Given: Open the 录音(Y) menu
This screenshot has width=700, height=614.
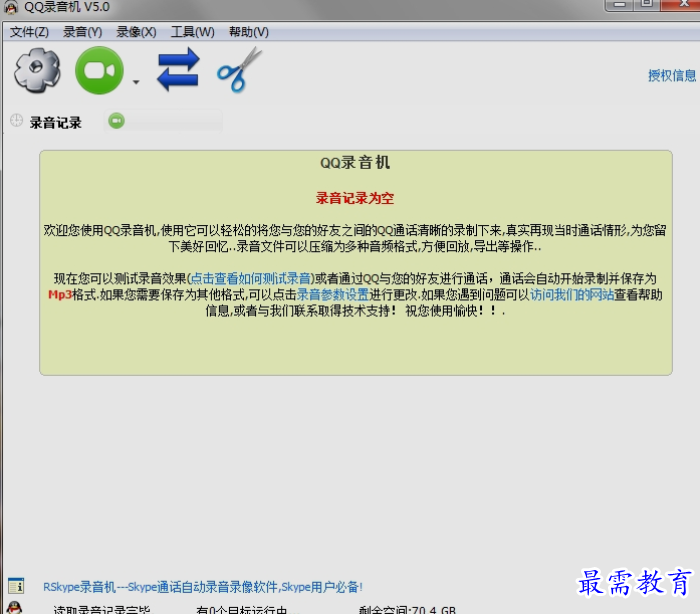Looking at the screenshot, I should [83, 32].
